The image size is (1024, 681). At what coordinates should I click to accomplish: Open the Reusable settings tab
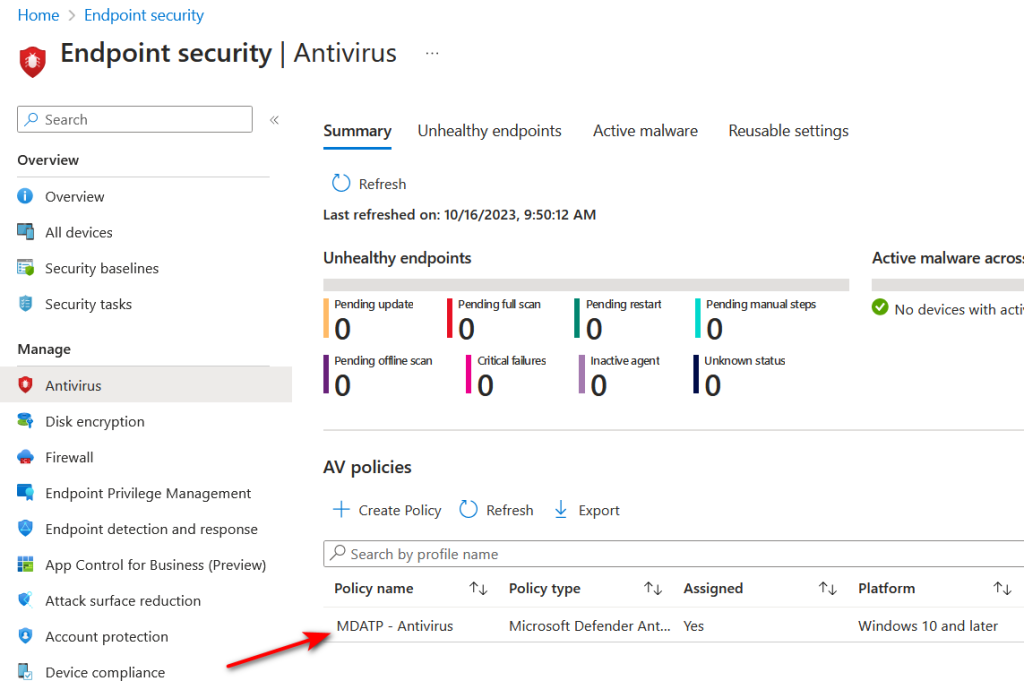pyautogui.click(x=788, y=131)
